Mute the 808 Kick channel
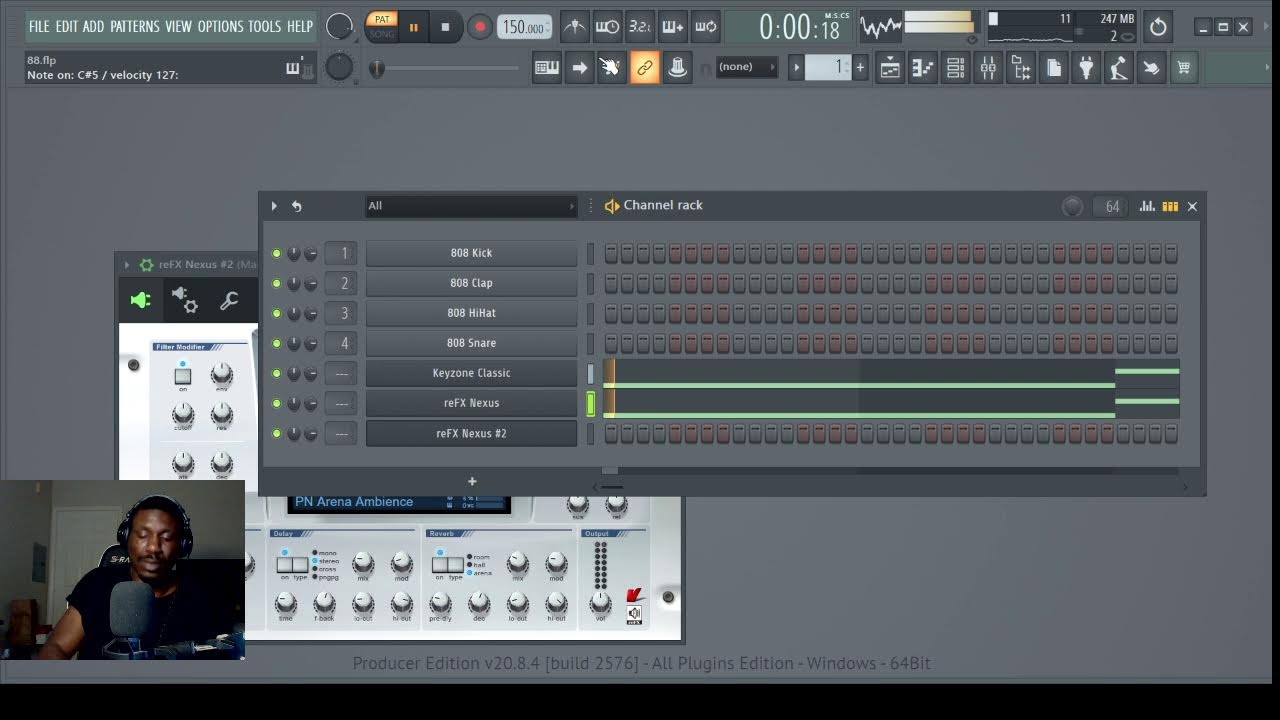 click(277, 254)
